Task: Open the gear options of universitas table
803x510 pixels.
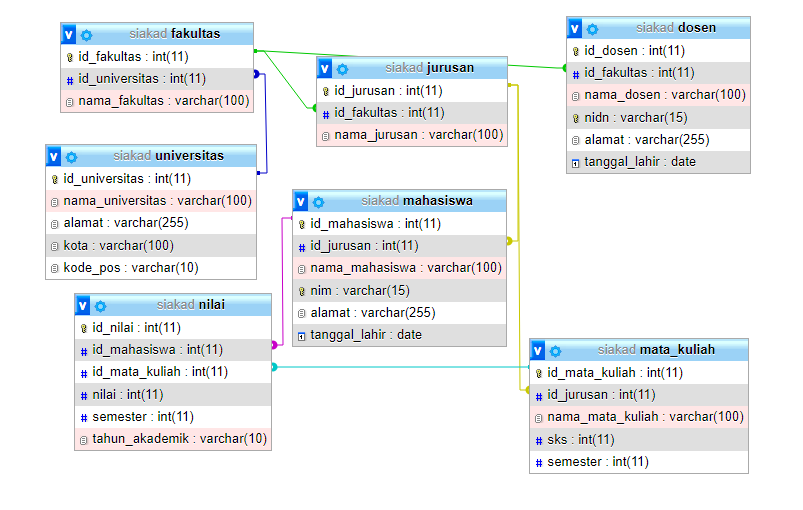Action: click(72, 157)
